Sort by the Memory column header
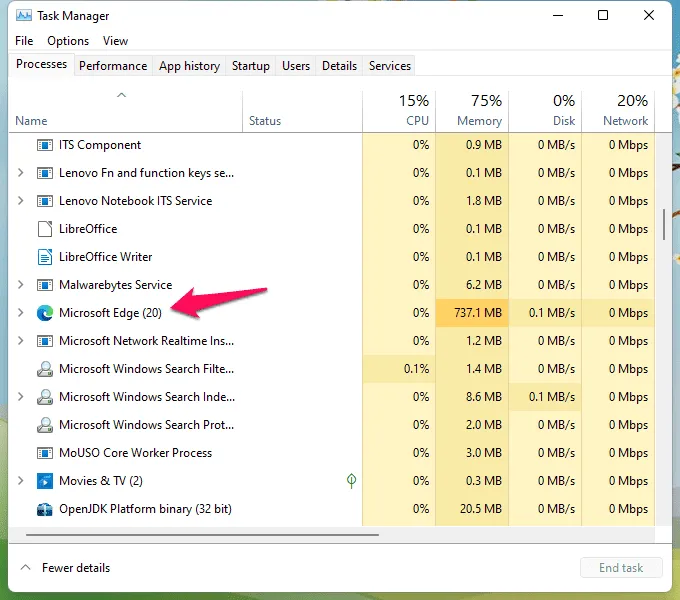This screenshot has width=680, height=600. point(472,111)
